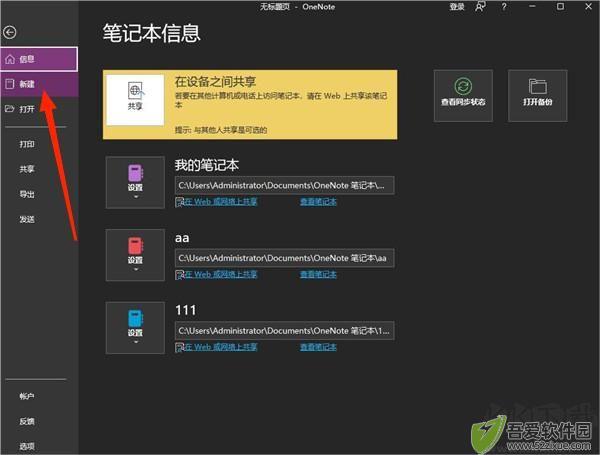This screenshot has width=600, height=455.
Task: Open 设置 dropdown for notebook 111
Action: click(135, 328)
